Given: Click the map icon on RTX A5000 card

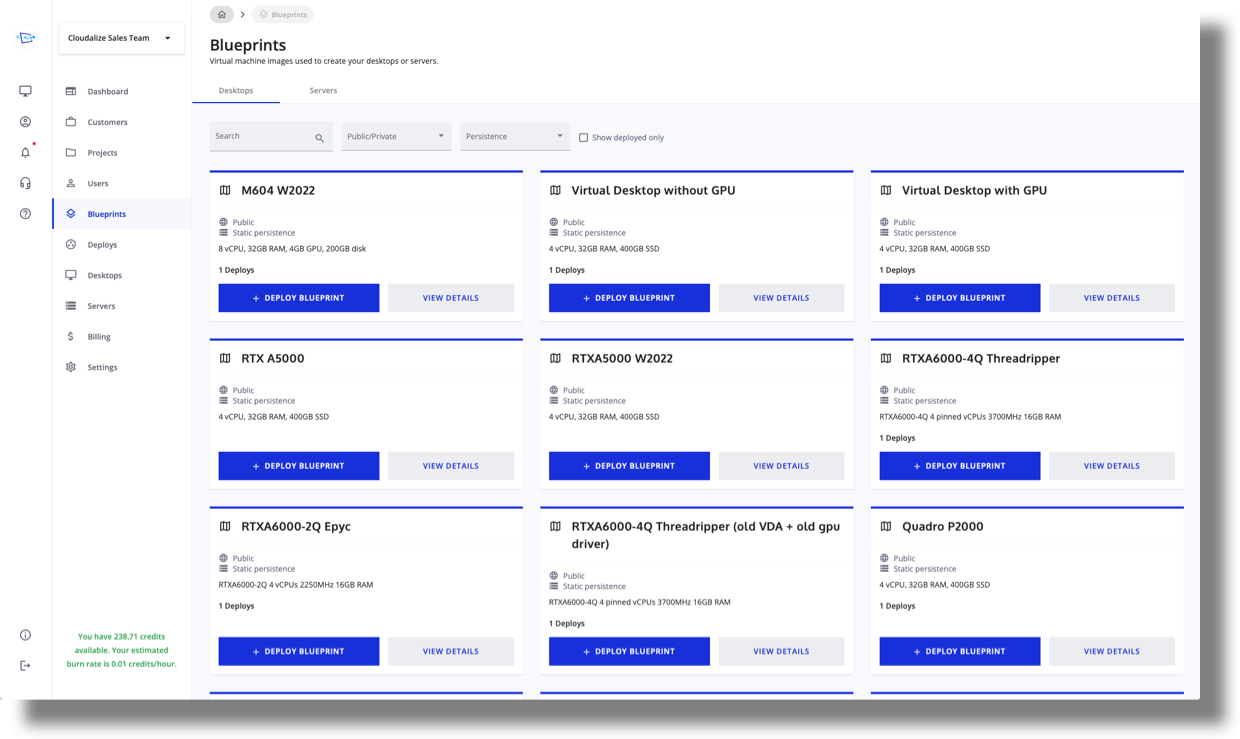Looking at the screenshot, I should pos(225,358).
